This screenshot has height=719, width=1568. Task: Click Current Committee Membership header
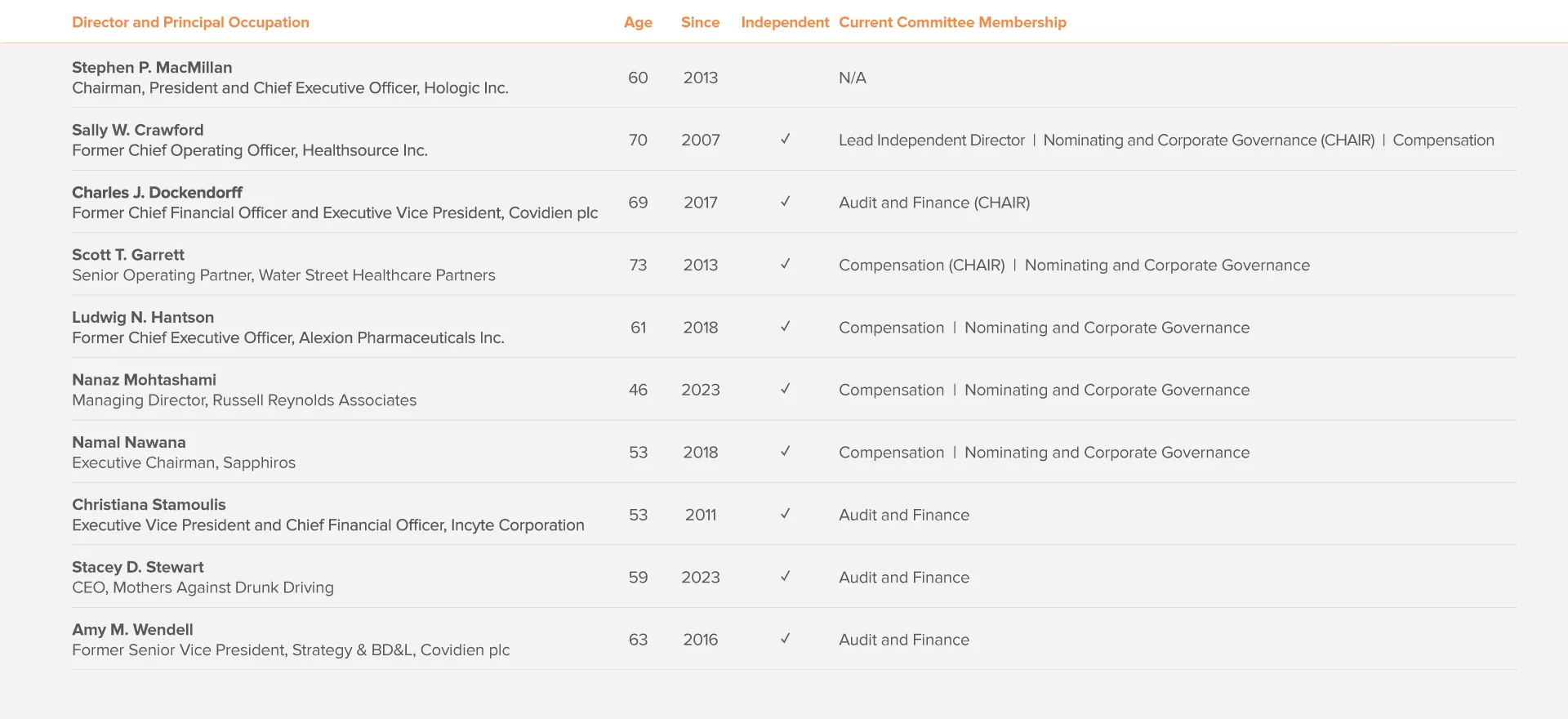(x=952, y=22)
